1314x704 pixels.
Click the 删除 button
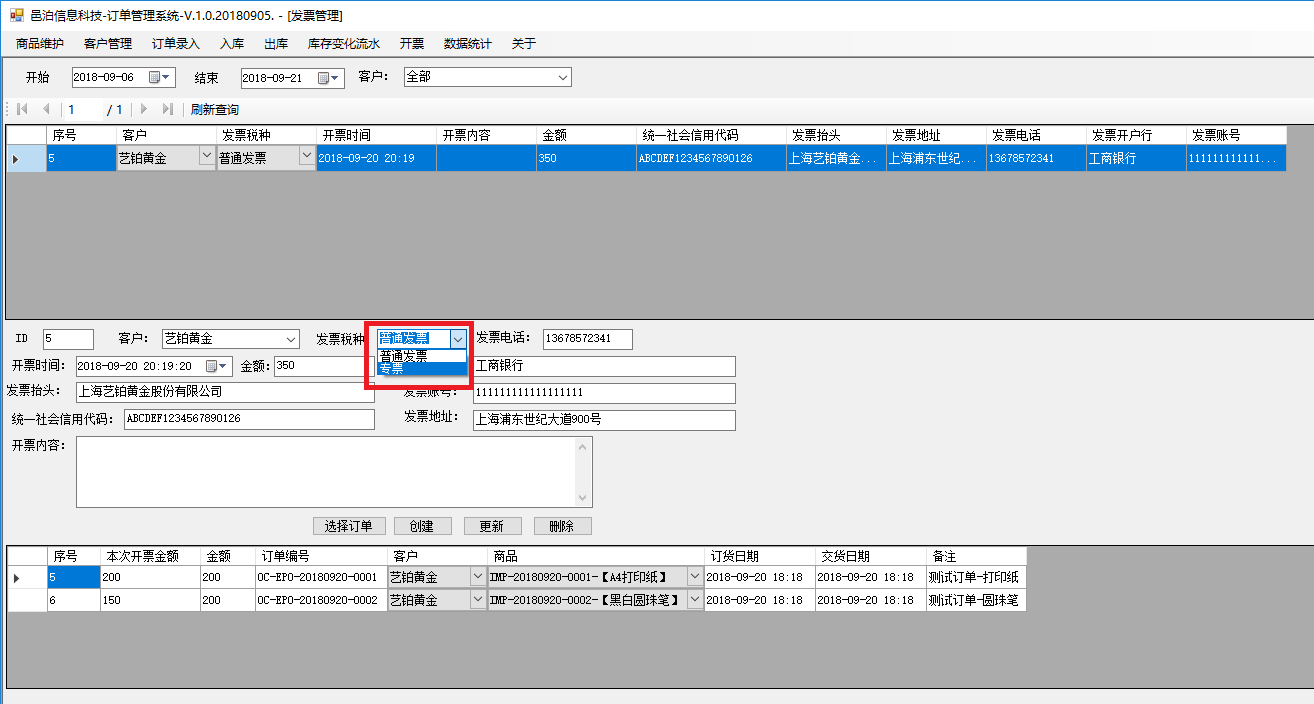[562, 526]
